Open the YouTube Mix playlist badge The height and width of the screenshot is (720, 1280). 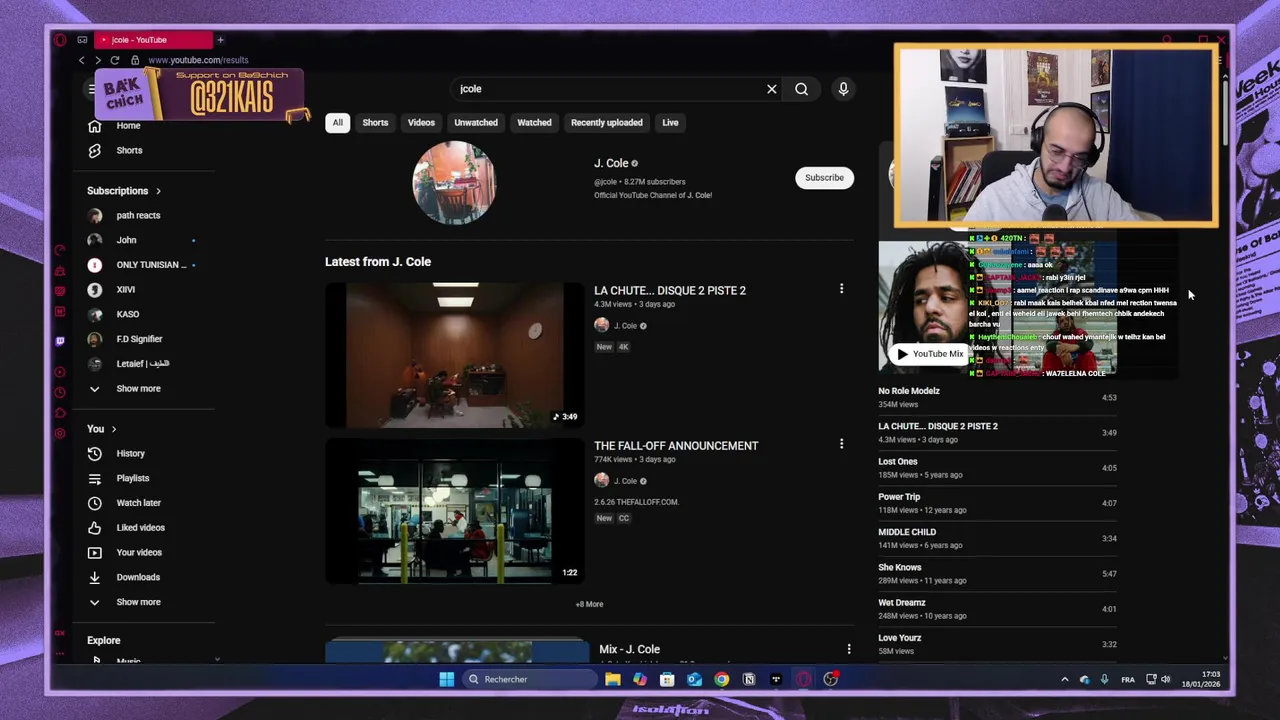point(930,354)
